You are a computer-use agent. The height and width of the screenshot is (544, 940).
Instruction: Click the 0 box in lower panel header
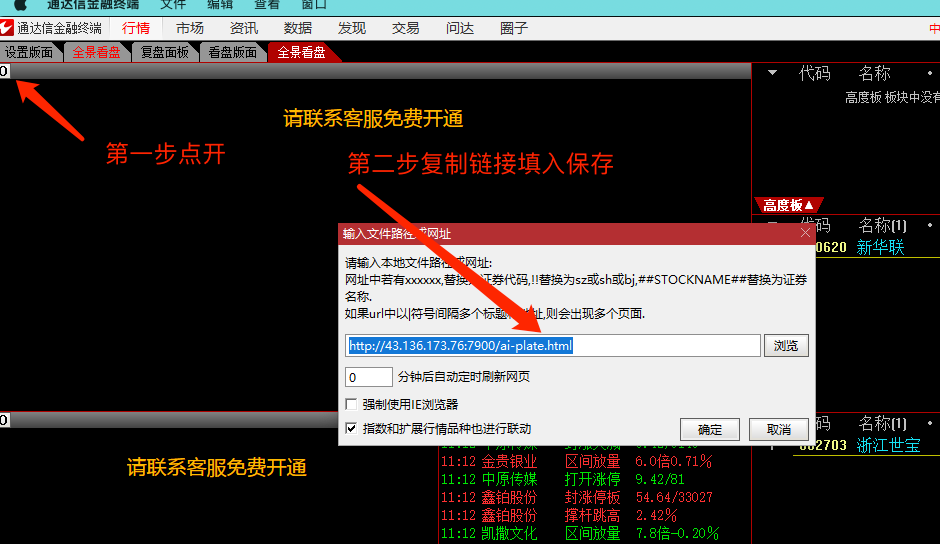click(4, 420)
